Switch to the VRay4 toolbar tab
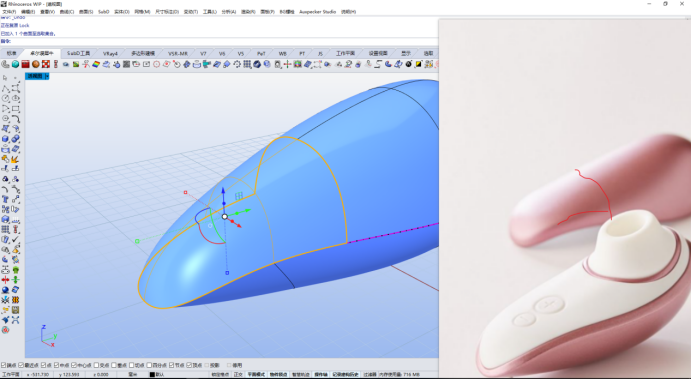The image size is (692, 380). pyautogui.click(x=110, y=53)
